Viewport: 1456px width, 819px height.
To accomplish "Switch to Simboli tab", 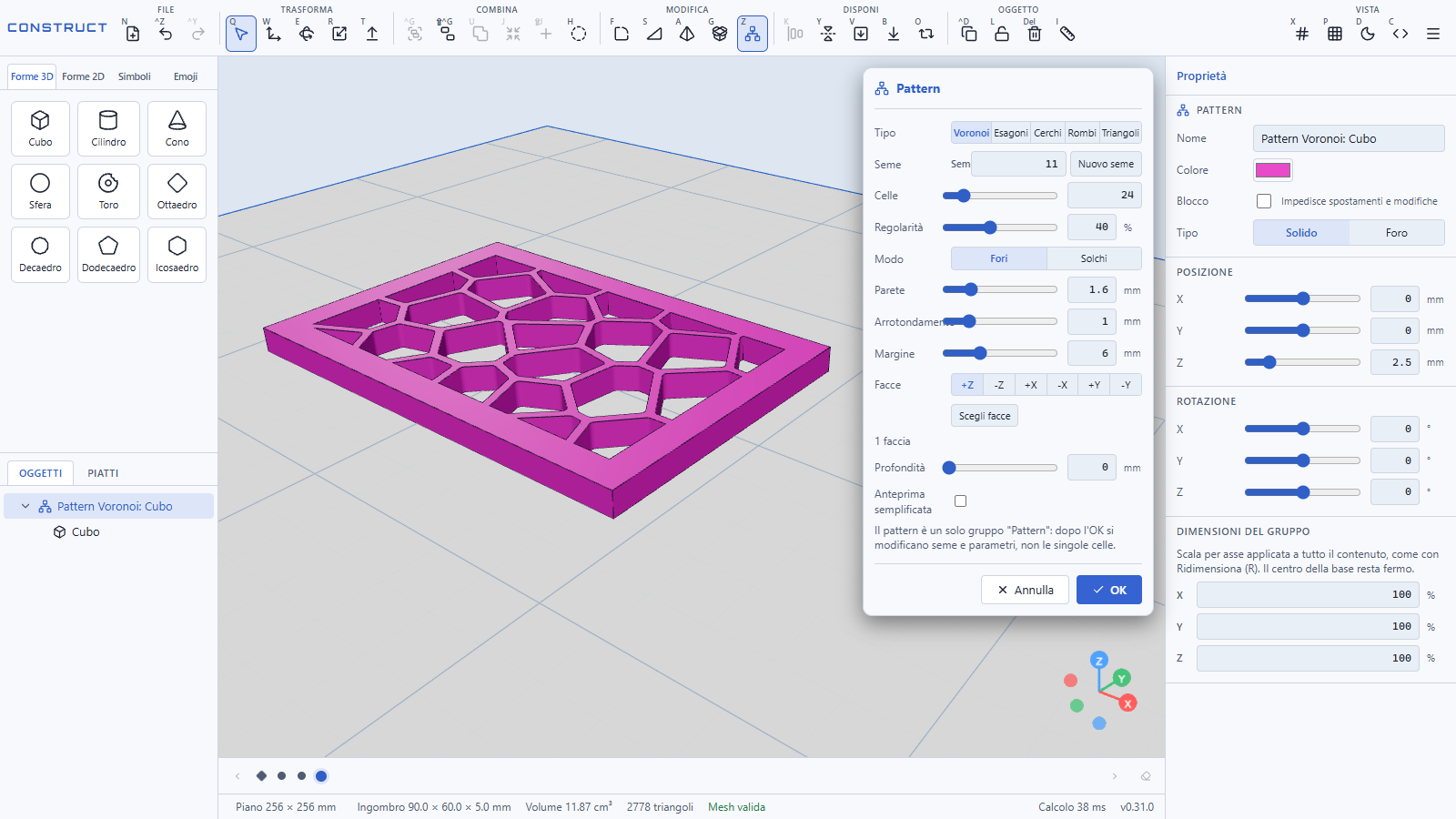I will click(x=135, y=76).
